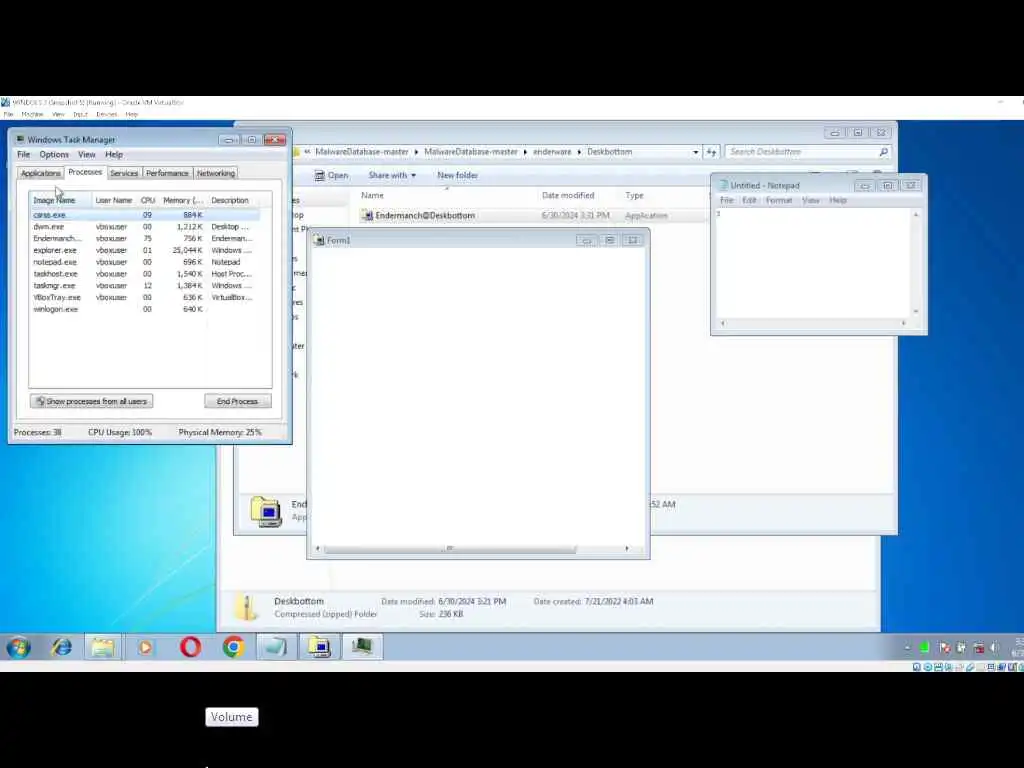Select the notepad.exe process row
Viewport: 1024px width, 768px height.
[145, 262]
